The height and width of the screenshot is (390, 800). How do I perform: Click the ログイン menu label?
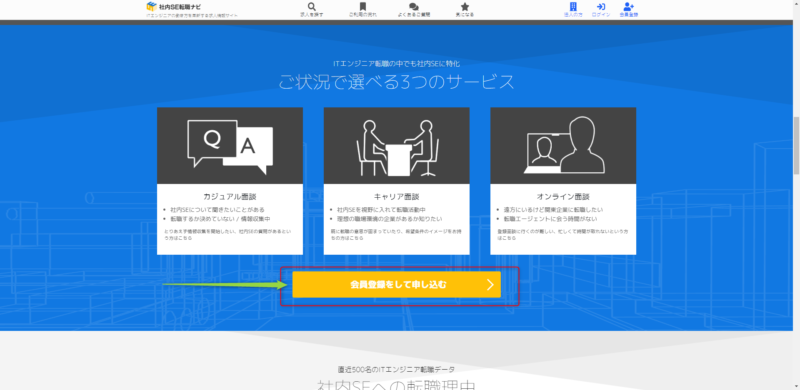coord(601,15)
